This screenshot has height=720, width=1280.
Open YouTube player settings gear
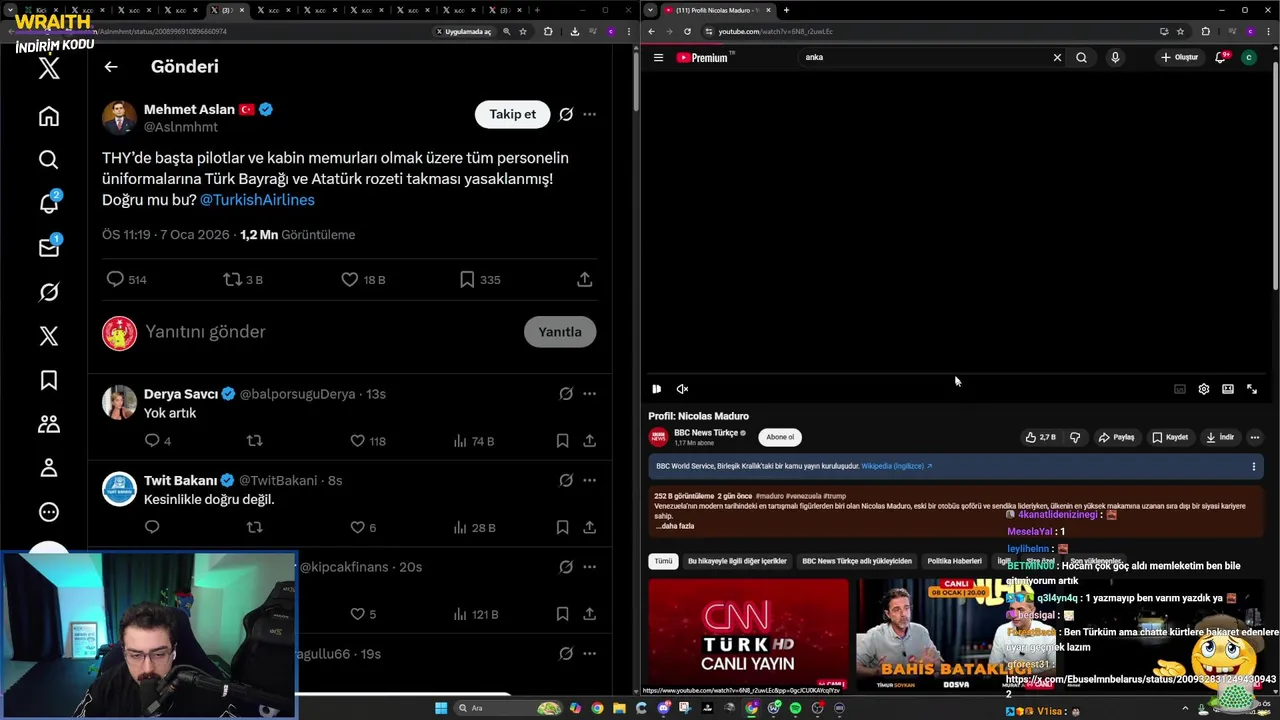[x=1204, y=389]
